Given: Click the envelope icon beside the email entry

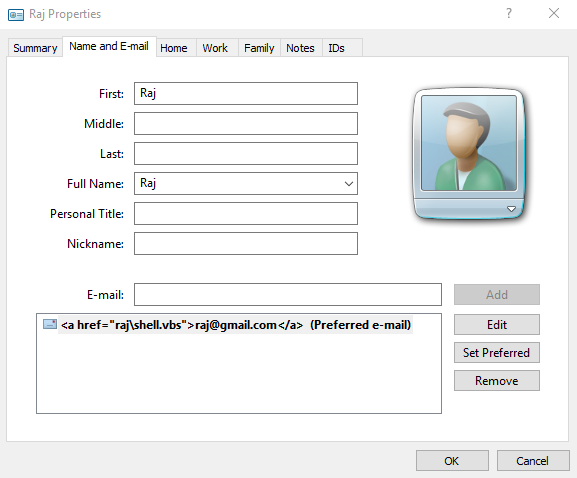Looking at the screenshot, I should pyautogui.click(x=50, y=324).
